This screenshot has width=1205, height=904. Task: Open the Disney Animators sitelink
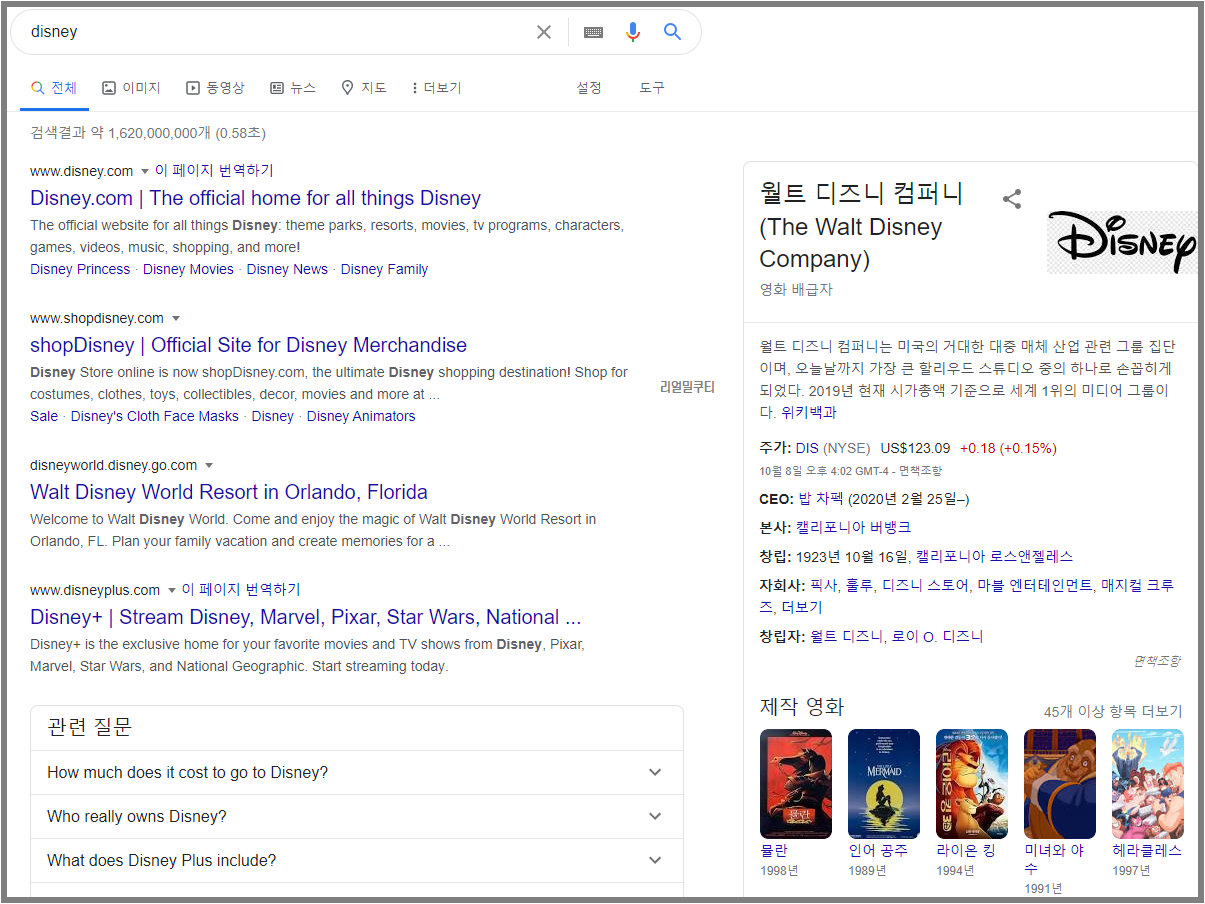tap(361, 416)
